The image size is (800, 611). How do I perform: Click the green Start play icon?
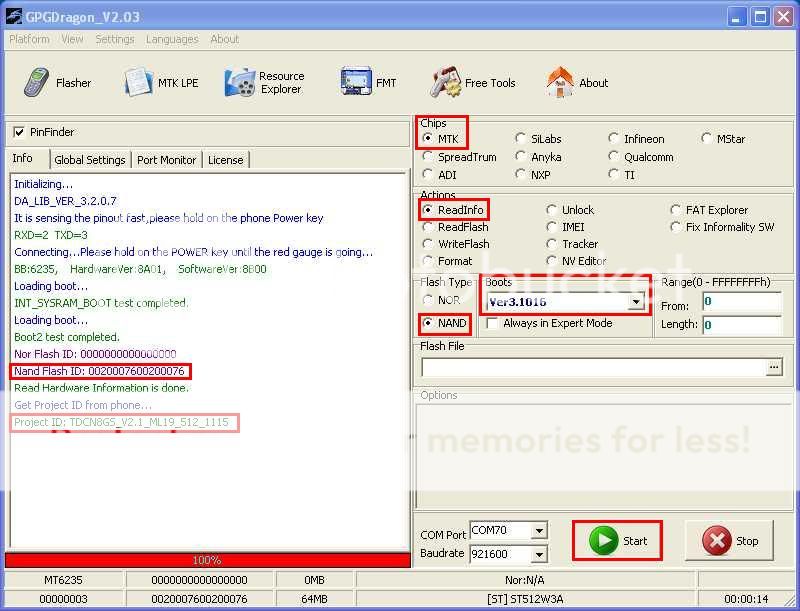[604, 541]
